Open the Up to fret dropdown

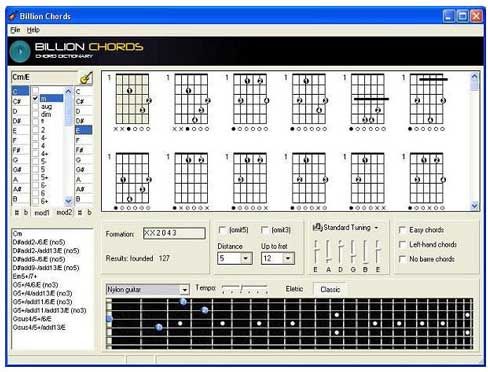click(288, 258)
